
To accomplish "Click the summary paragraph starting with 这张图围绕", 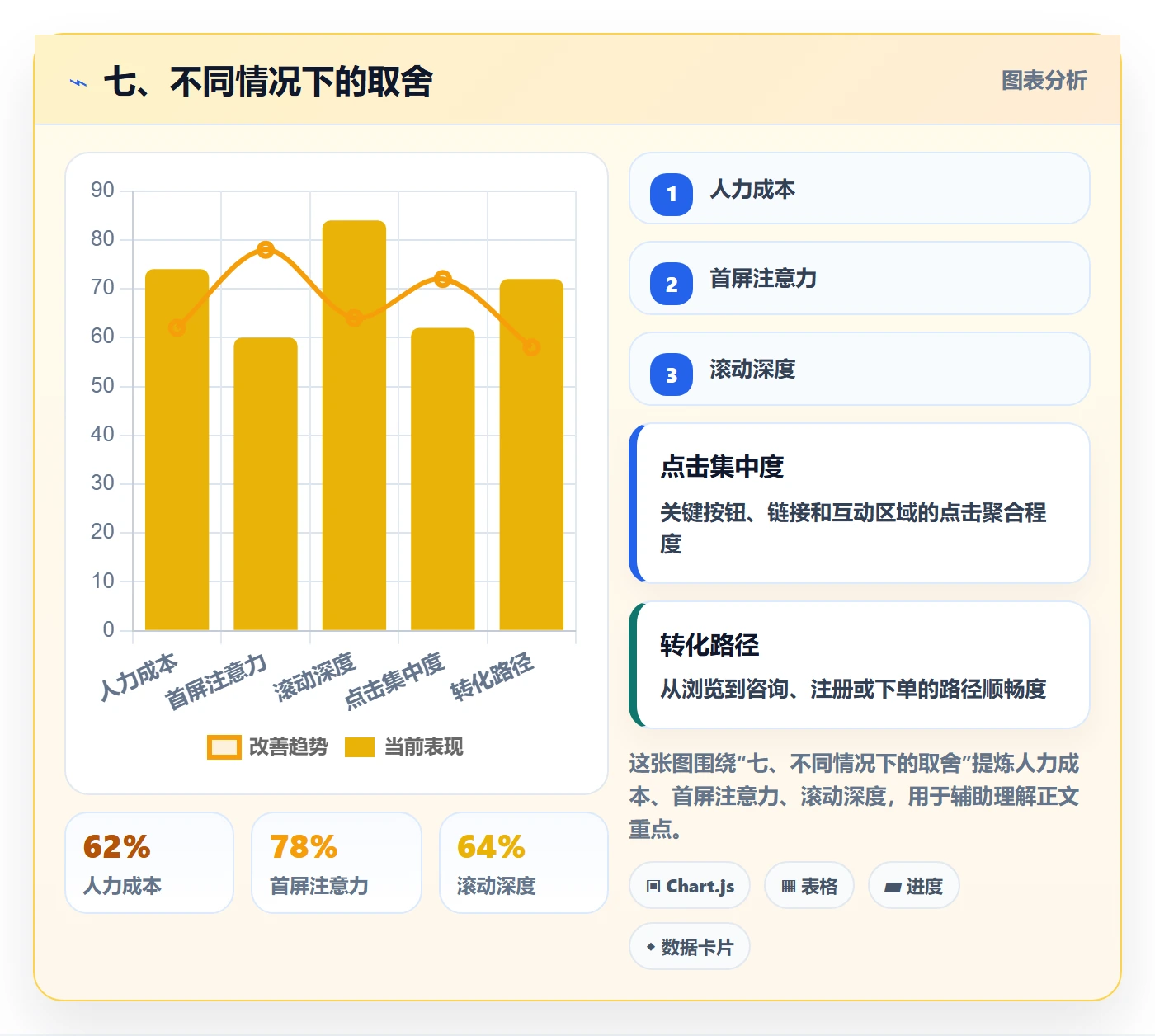I will coord(855,796).
